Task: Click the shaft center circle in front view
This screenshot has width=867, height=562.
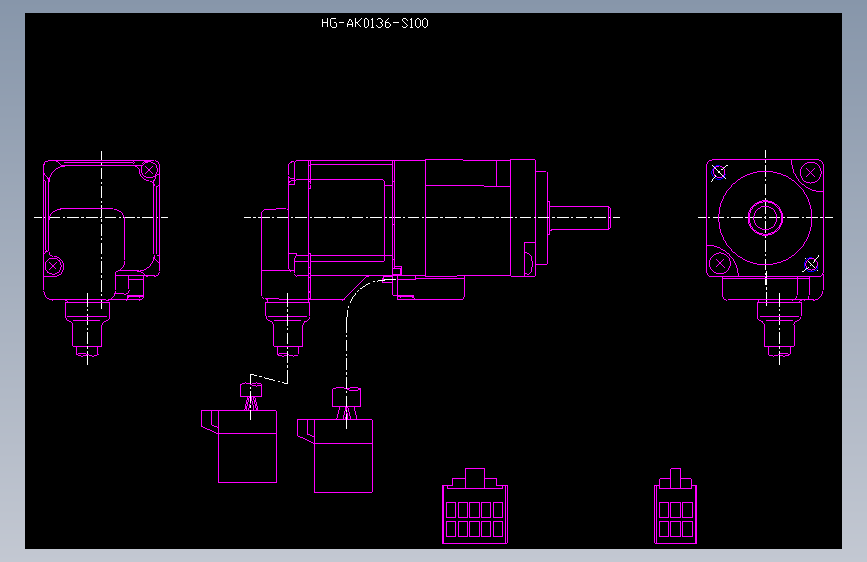Action: click(765, 217)
